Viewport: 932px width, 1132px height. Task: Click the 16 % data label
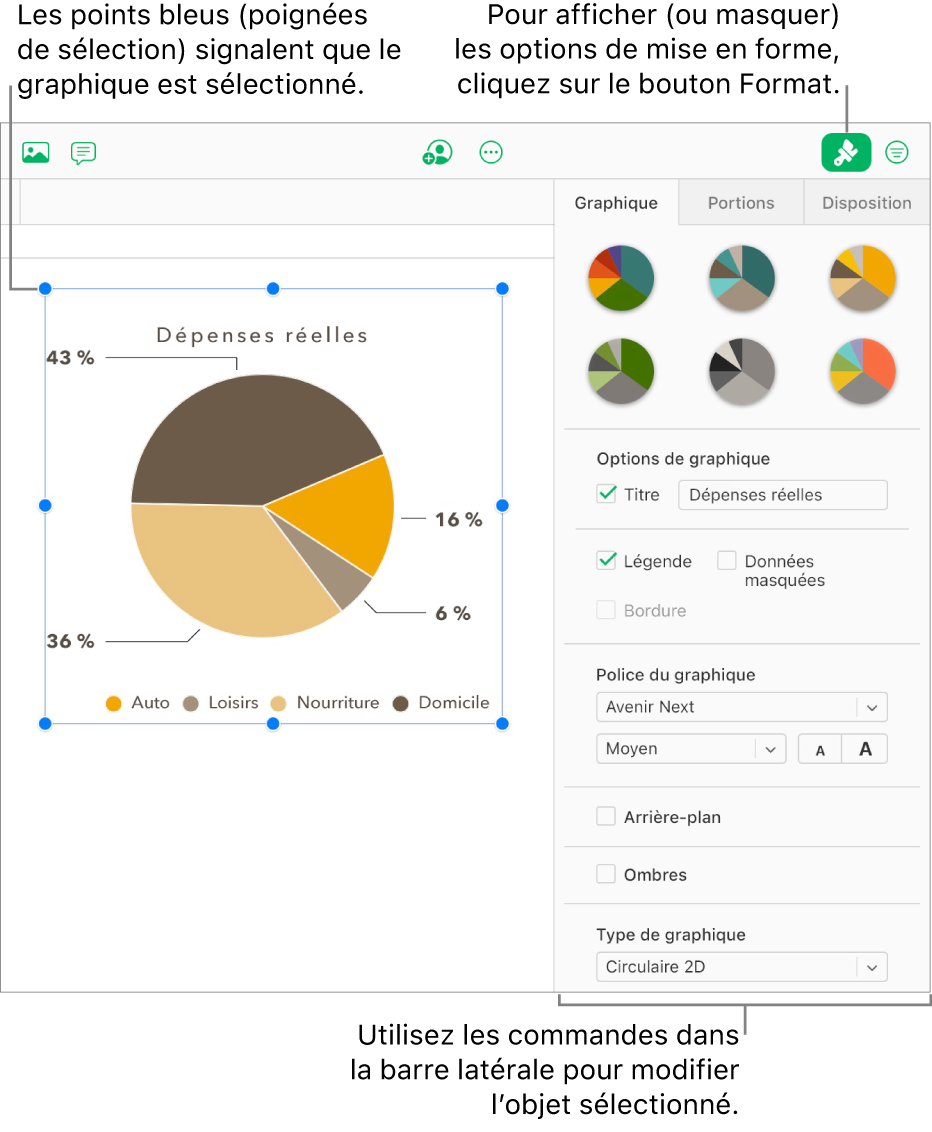[x=458, y=520]
